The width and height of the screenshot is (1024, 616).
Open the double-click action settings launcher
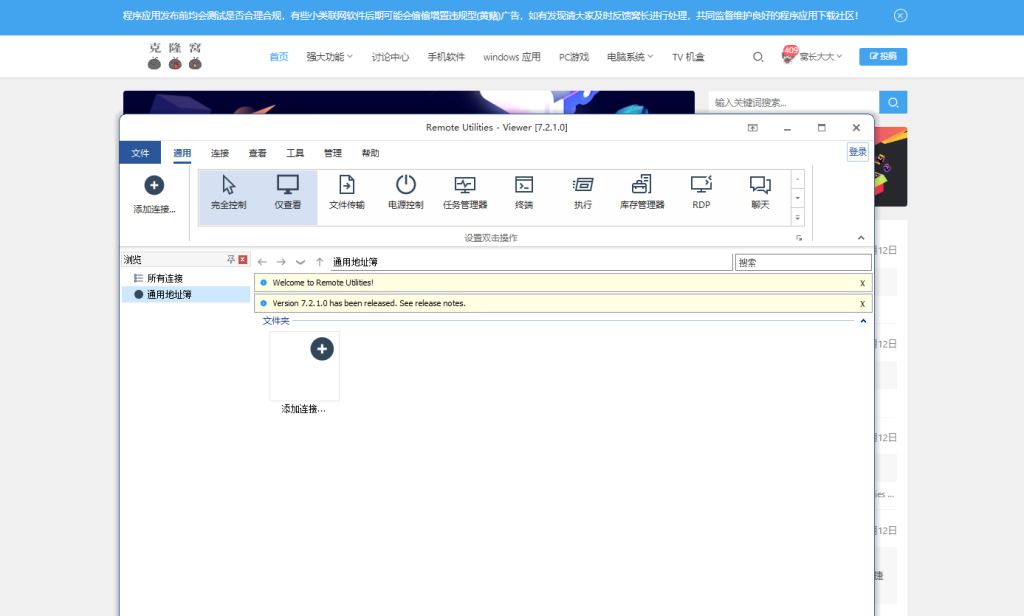pyautogui.click(x=799, y=238)
